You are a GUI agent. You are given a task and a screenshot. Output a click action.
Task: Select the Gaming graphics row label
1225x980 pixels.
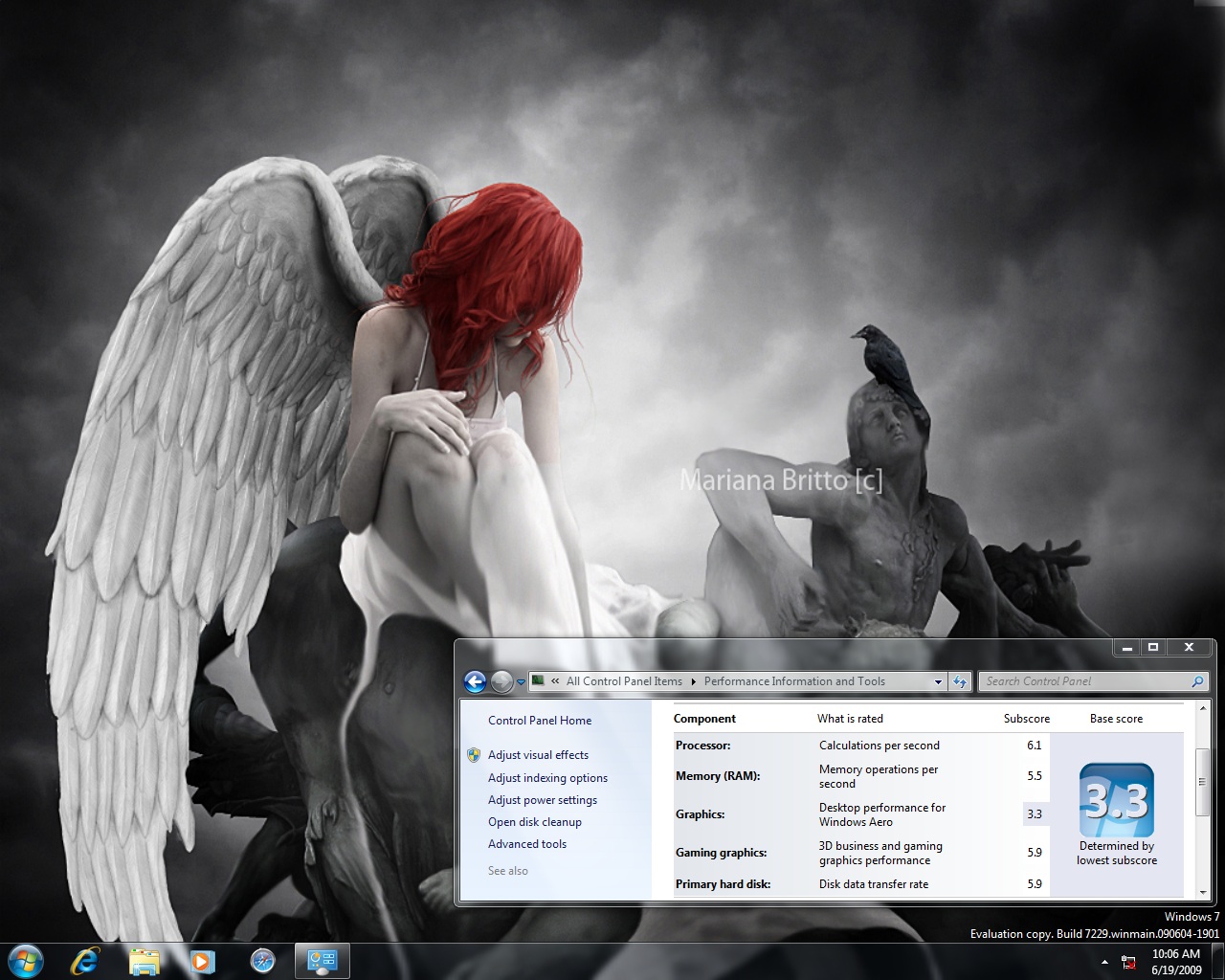[721, 853]
